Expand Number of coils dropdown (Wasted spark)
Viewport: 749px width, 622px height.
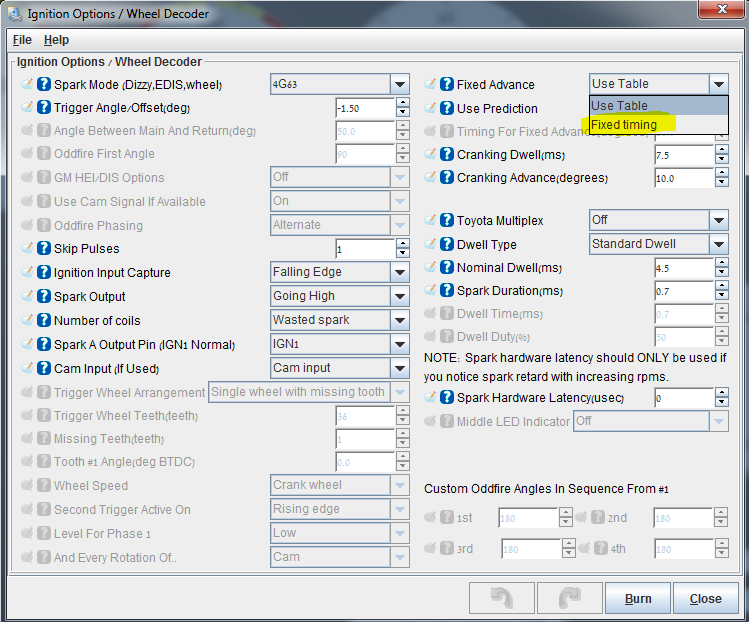pos(340,320)
